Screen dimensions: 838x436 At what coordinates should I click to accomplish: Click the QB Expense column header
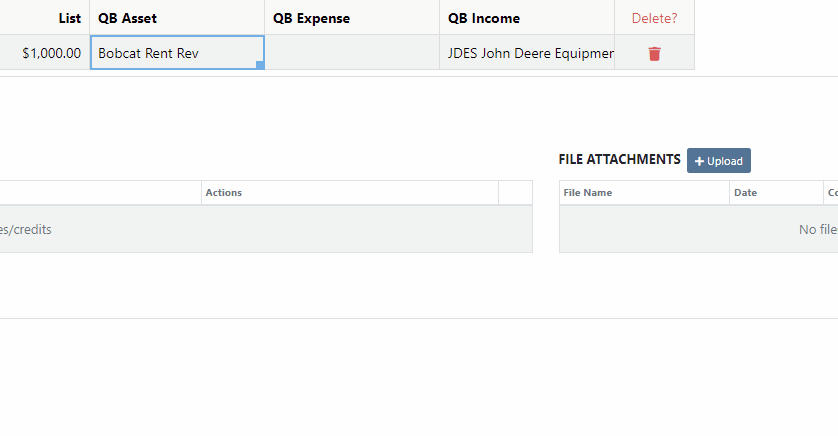(x=352, y=18)
